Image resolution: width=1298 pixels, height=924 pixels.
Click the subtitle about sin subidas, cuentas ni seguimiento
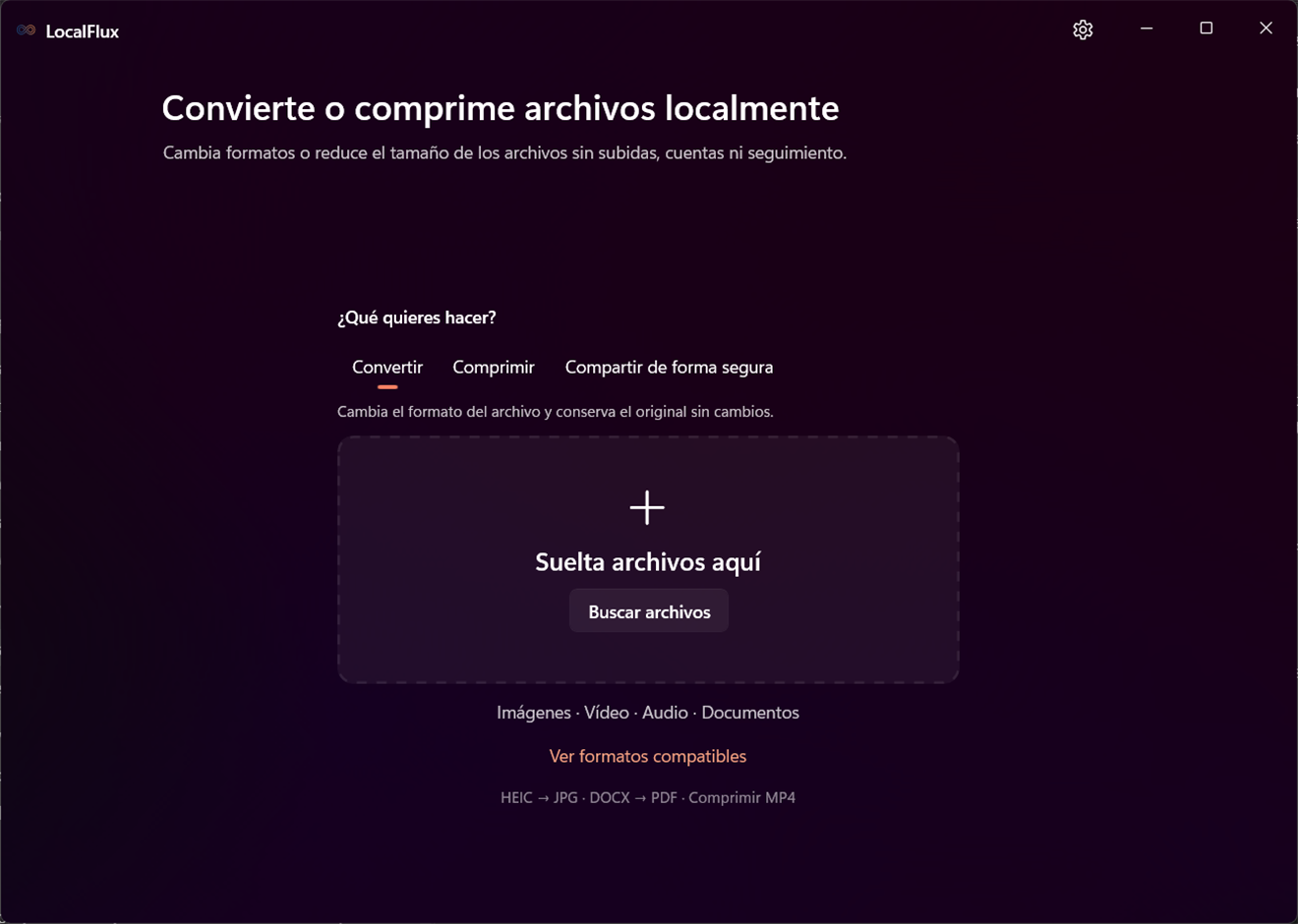(x=504, y=153)
